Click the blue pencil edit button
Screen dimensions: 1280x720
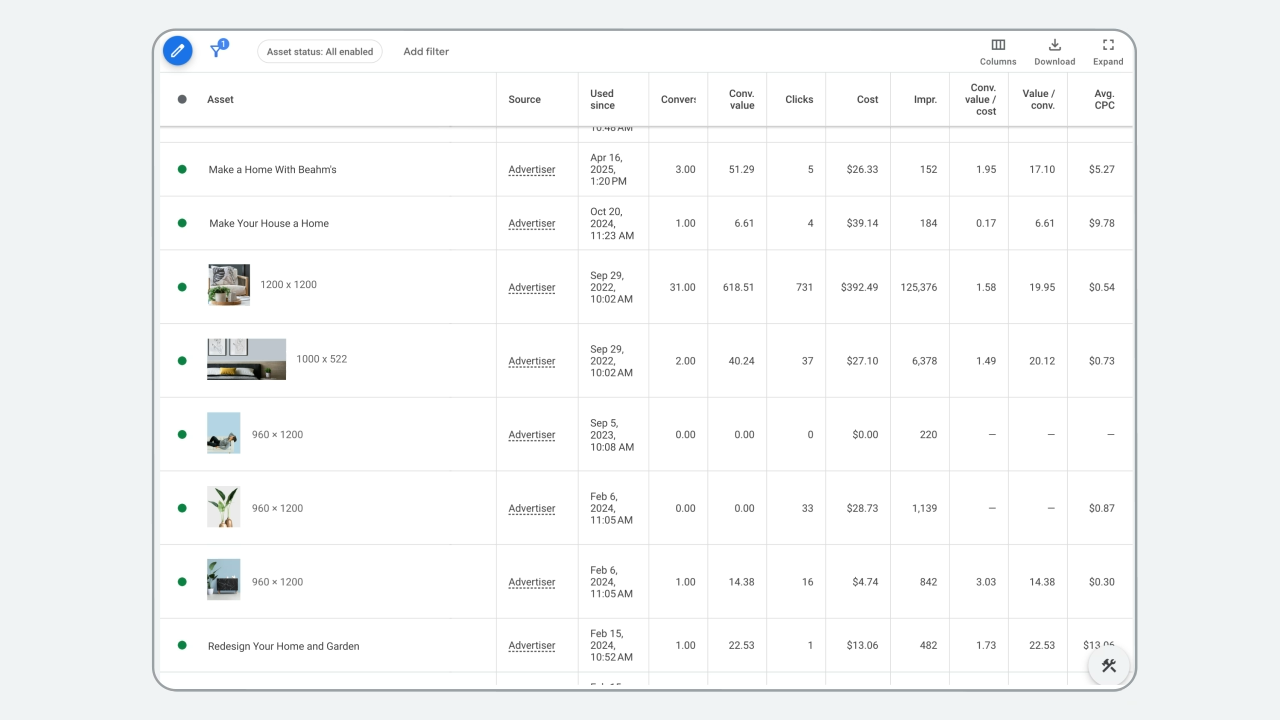[178, 50]
